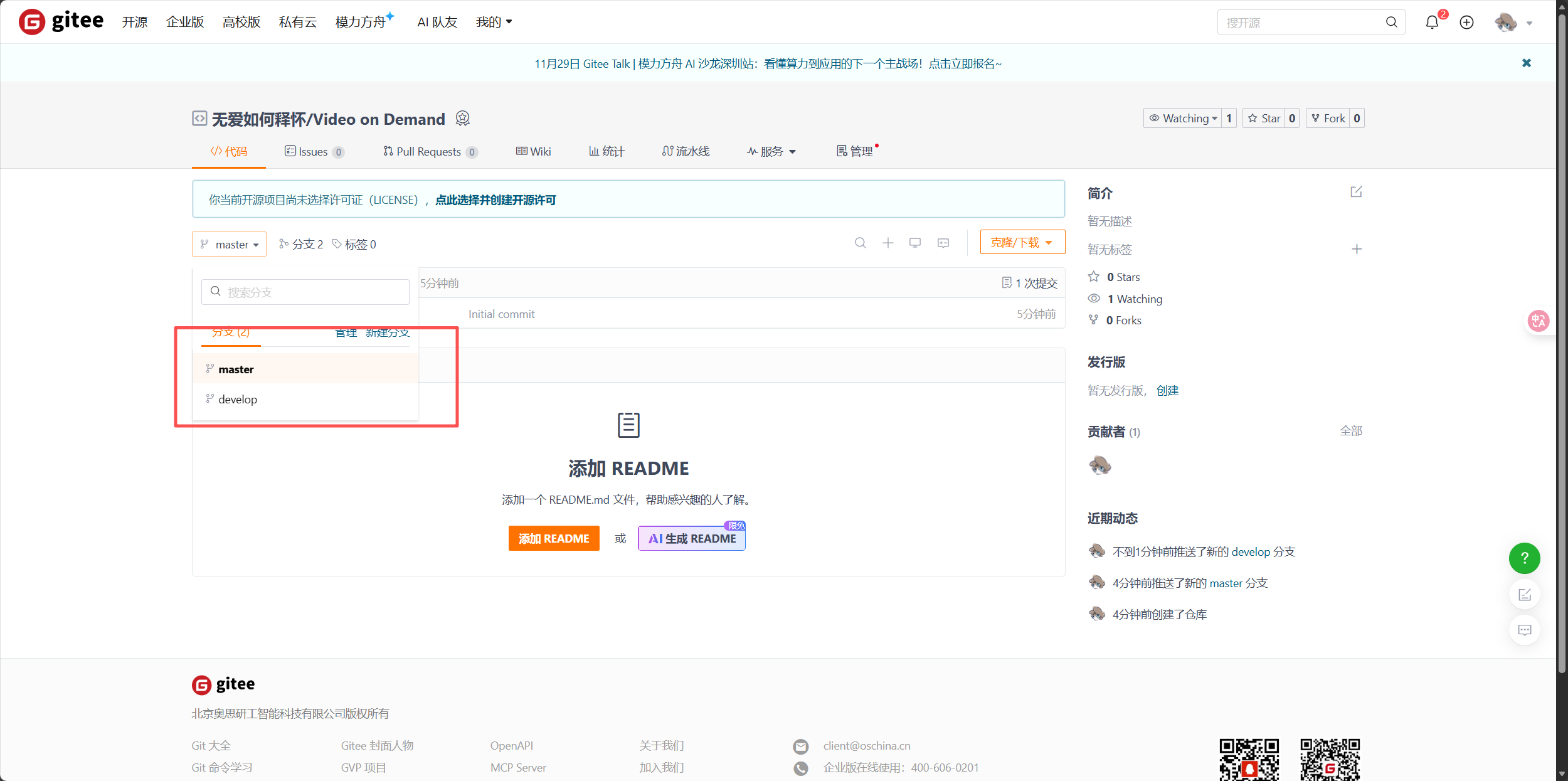The width and height of the screenshot is (1568, 781).
Task: Click the plus create-new icon in header
Action: tap(1466, 23)
